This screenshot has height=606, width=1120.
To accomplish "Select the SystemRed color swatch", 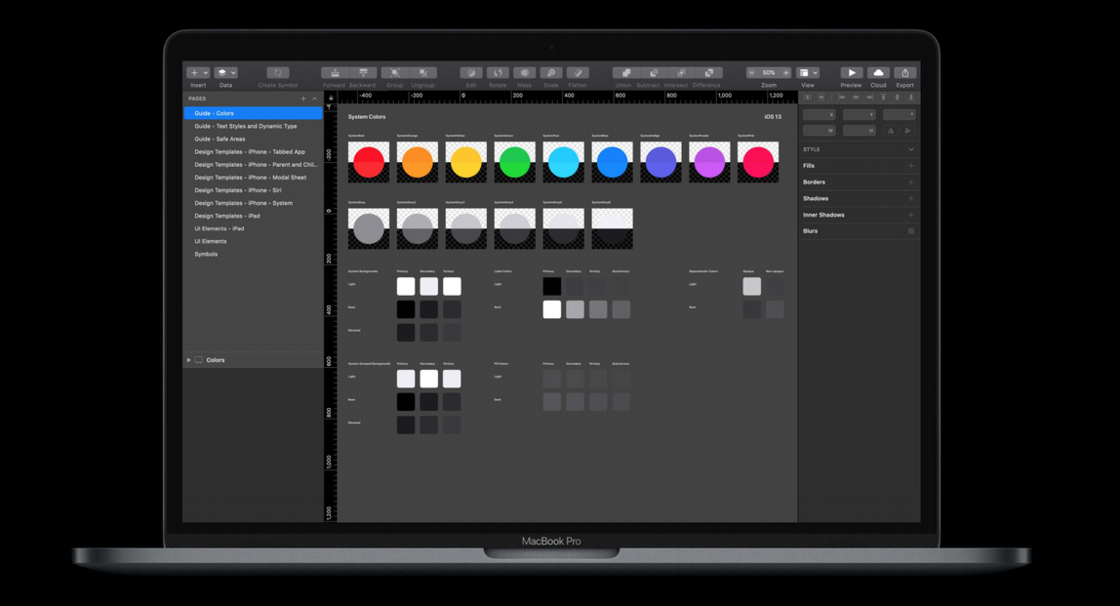I will click(369, 162).
